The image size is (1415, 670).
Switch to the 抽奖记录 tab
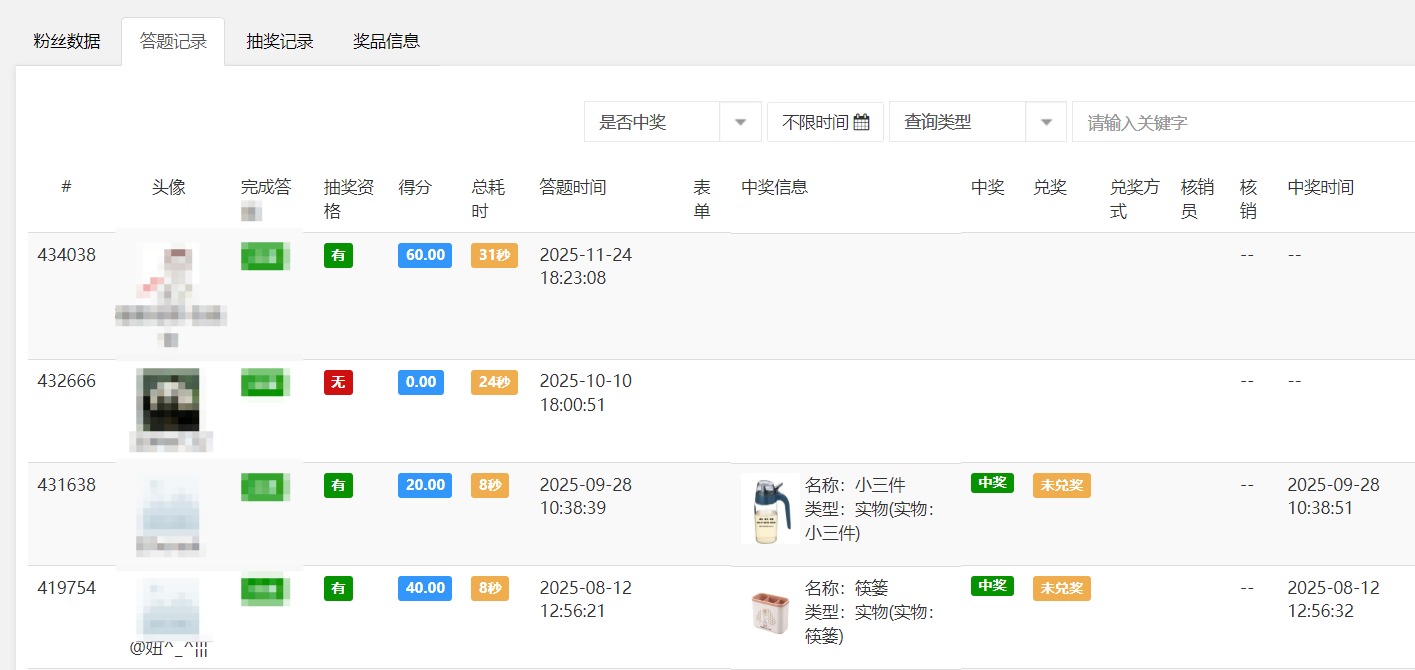[x=279, y=41]
